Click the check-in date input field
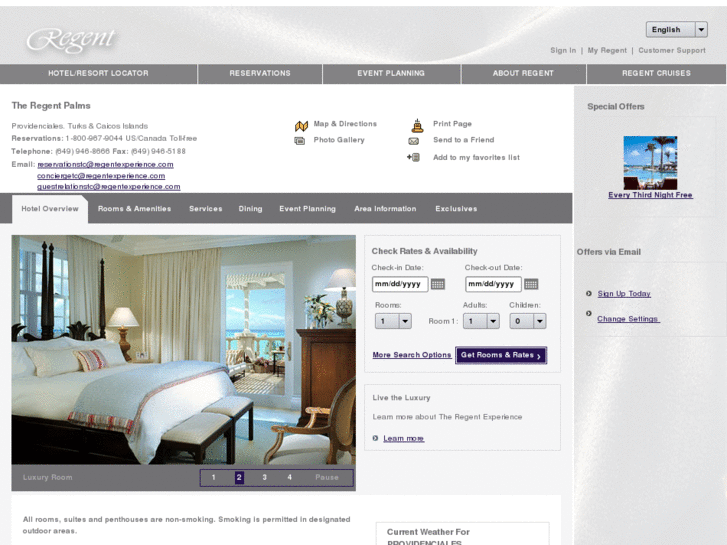This screenshot has height=545, width=727. (x=400, y=284)
